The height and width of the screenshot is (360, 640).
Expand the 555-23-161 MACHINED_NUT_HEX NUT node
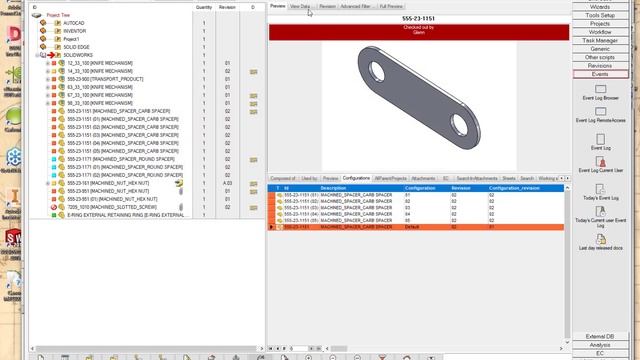pos(48,183)
